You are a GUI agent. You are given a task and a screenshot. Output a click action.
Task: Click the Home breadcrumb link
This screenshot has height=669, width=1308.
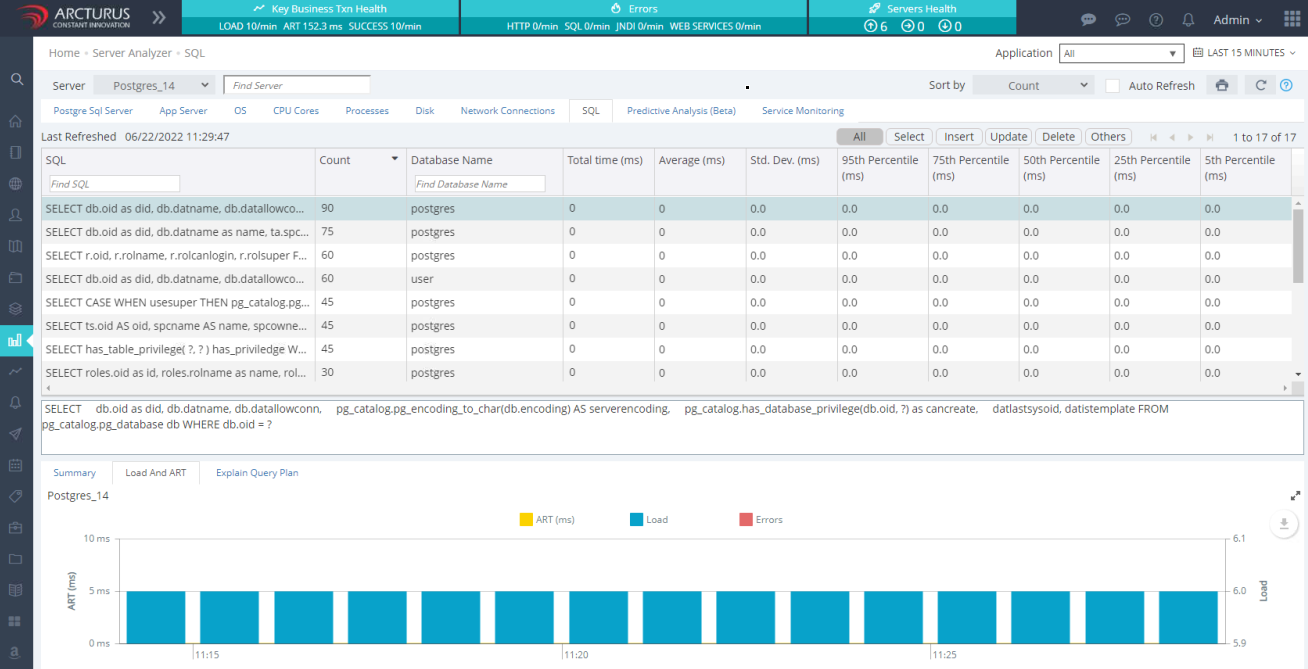coord(64,53)
